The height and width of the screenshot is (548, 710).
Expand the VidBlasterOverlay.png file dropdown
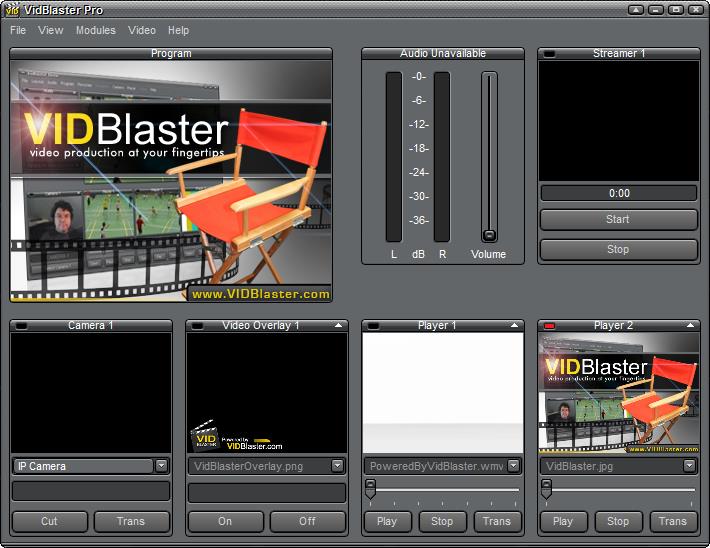[x=338, y=466]
